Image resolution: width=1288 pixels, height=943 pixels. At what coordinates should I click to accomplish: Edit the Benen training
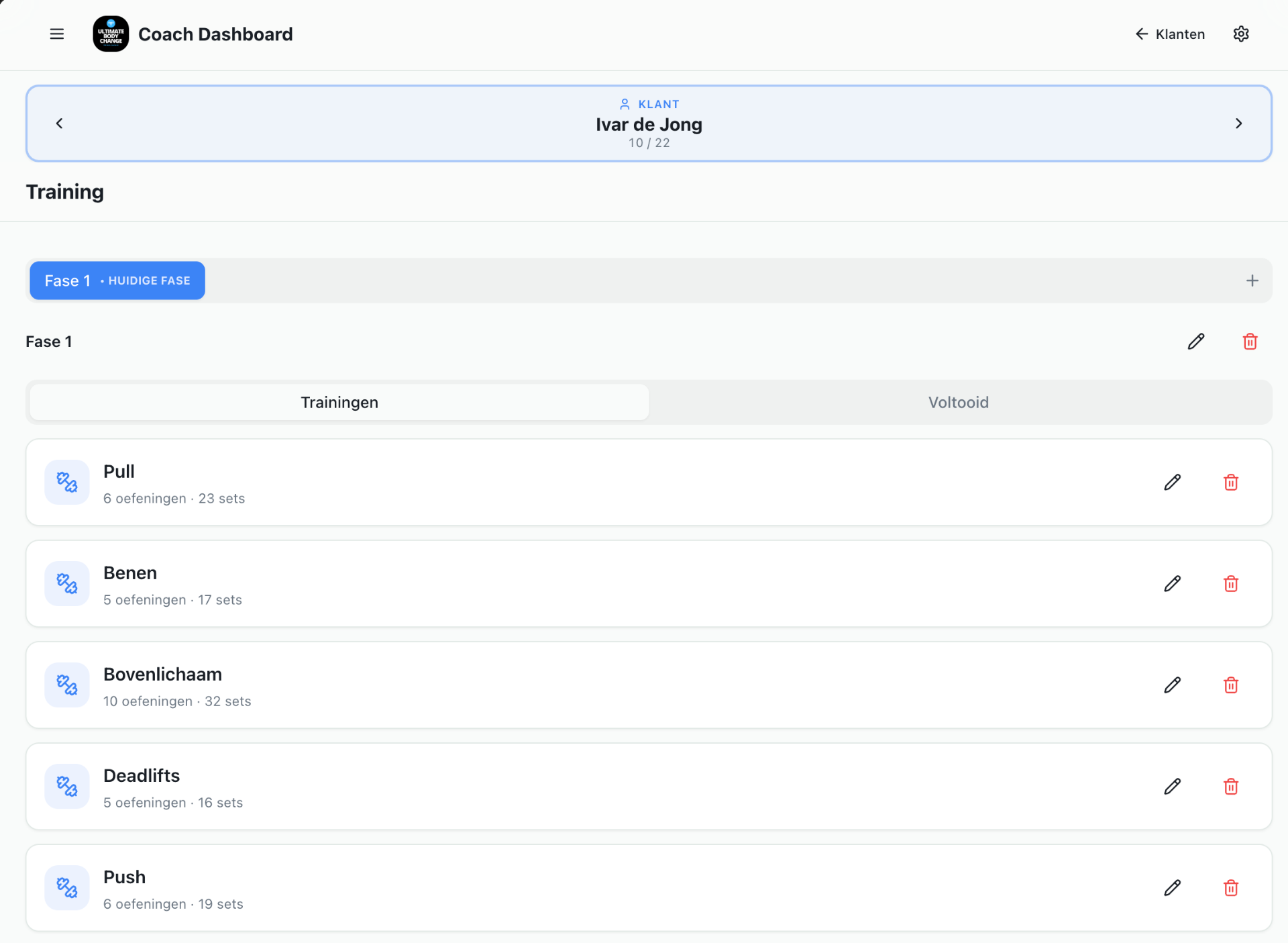[x=1172, y=584]
